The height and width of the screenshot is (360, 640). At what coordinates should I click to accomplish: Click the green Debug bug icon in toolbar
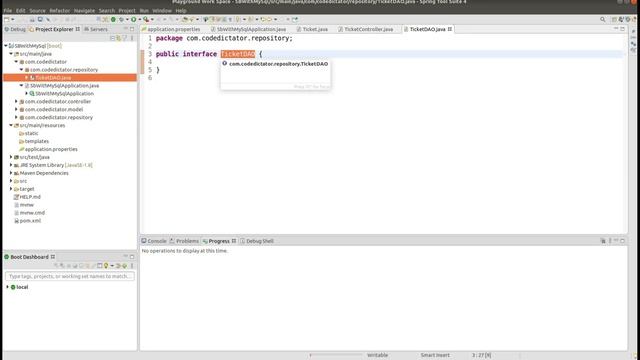(x=121, y=19)
